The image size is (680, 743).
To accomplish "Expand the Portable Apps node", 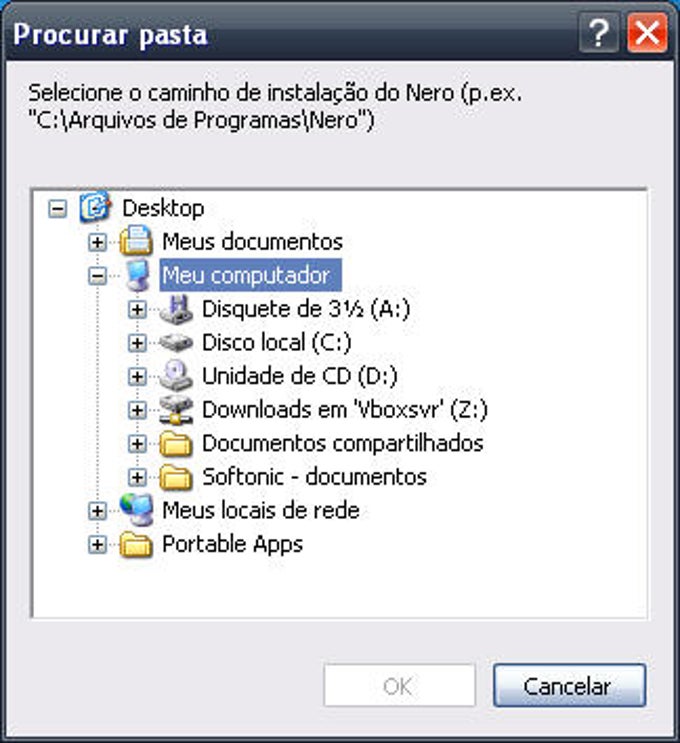I will coord(97,544).
